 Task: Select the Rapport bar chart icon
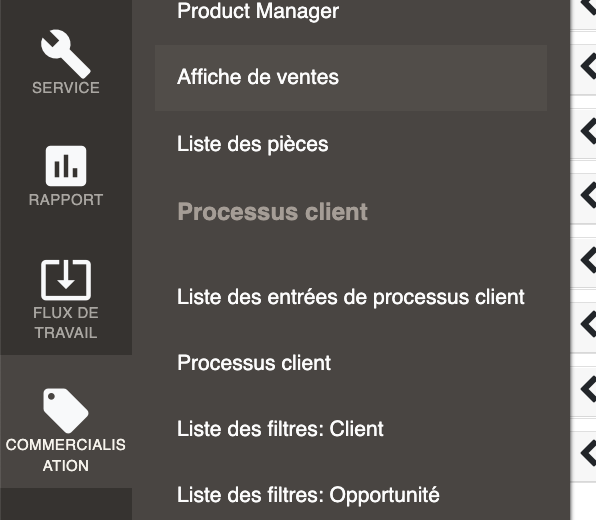[x=66, y=166]
